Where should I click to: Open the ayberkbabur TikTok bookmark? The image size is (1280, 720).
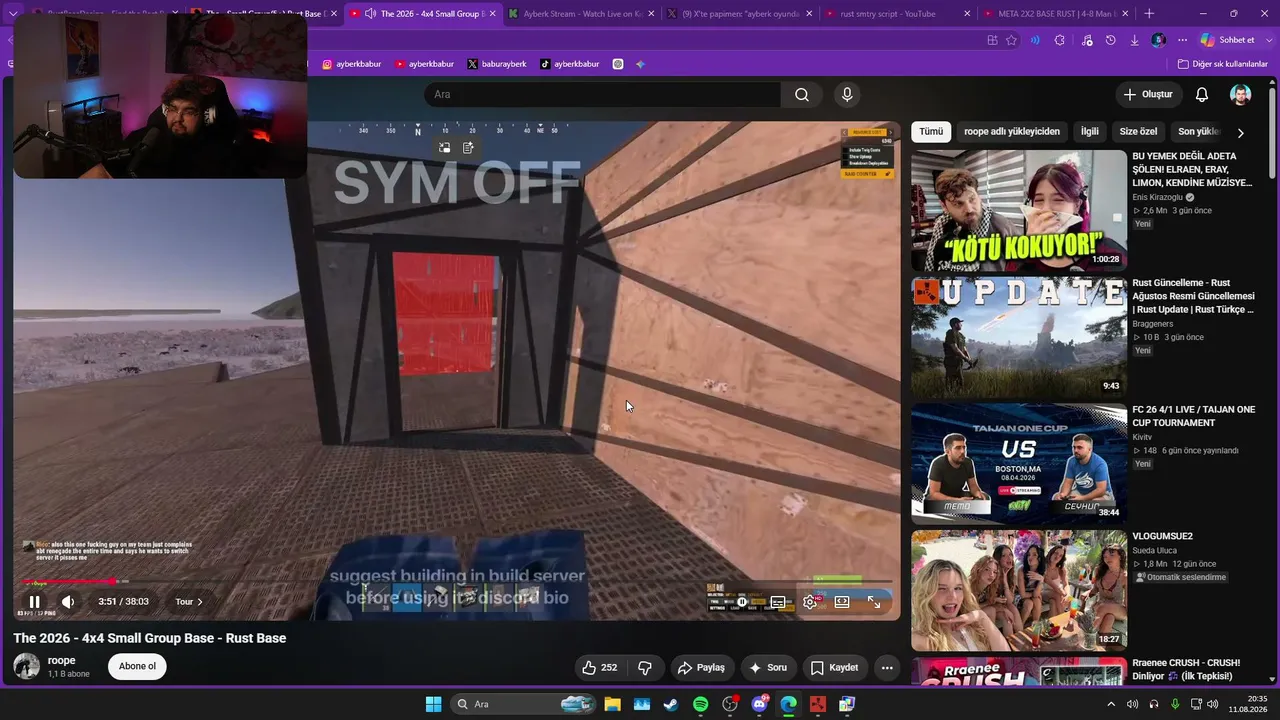tap(569, 64)
